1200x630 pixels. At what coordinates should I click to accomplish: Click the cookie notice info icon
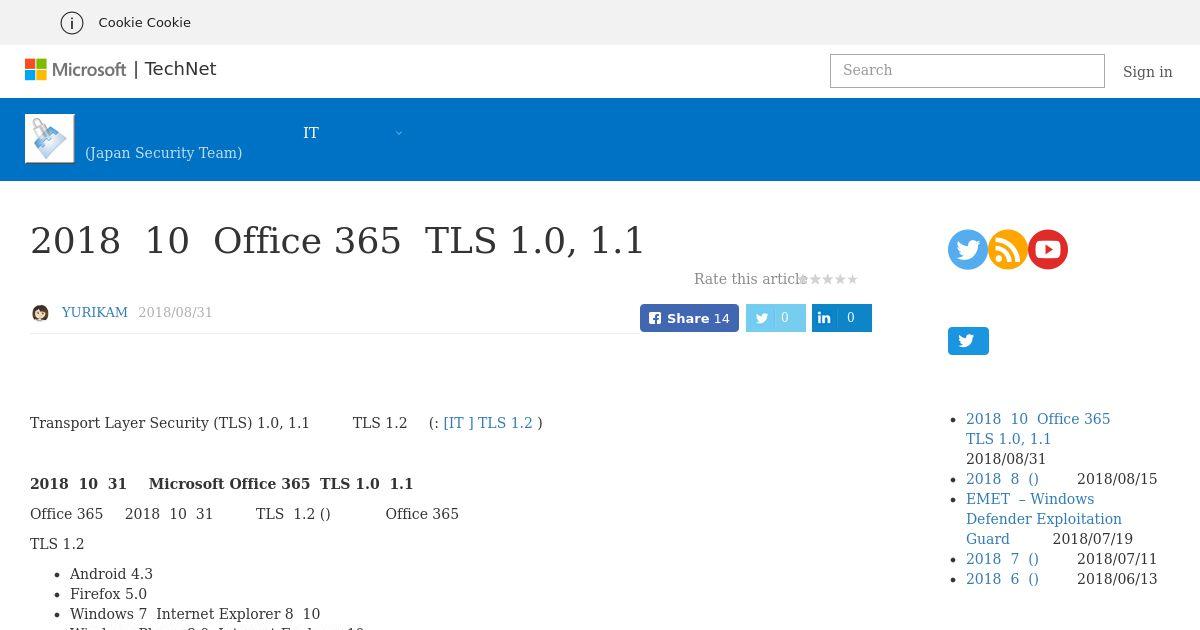coord(72,22)
